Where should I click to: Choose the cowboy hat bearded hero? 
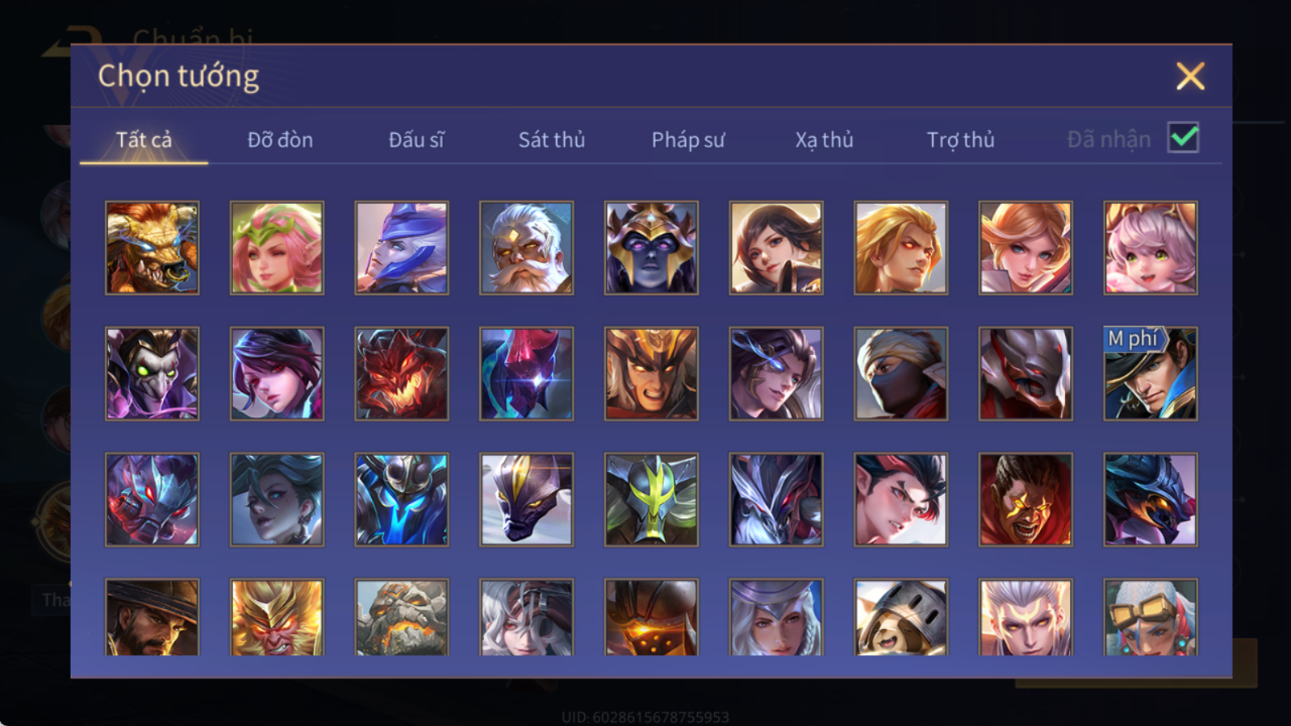coord(152,618)
